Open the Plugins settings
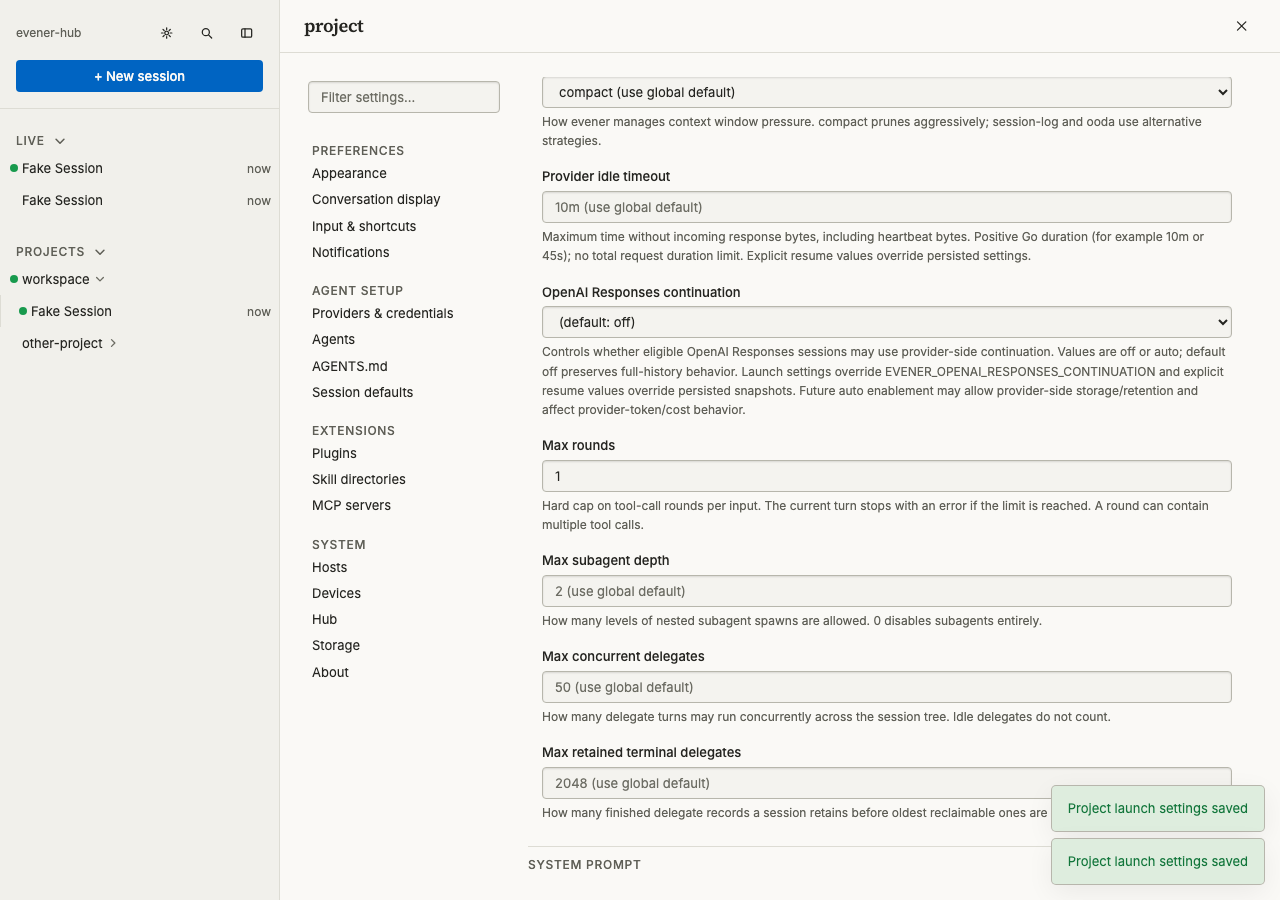1280x900 pixels. click(334, 453)
